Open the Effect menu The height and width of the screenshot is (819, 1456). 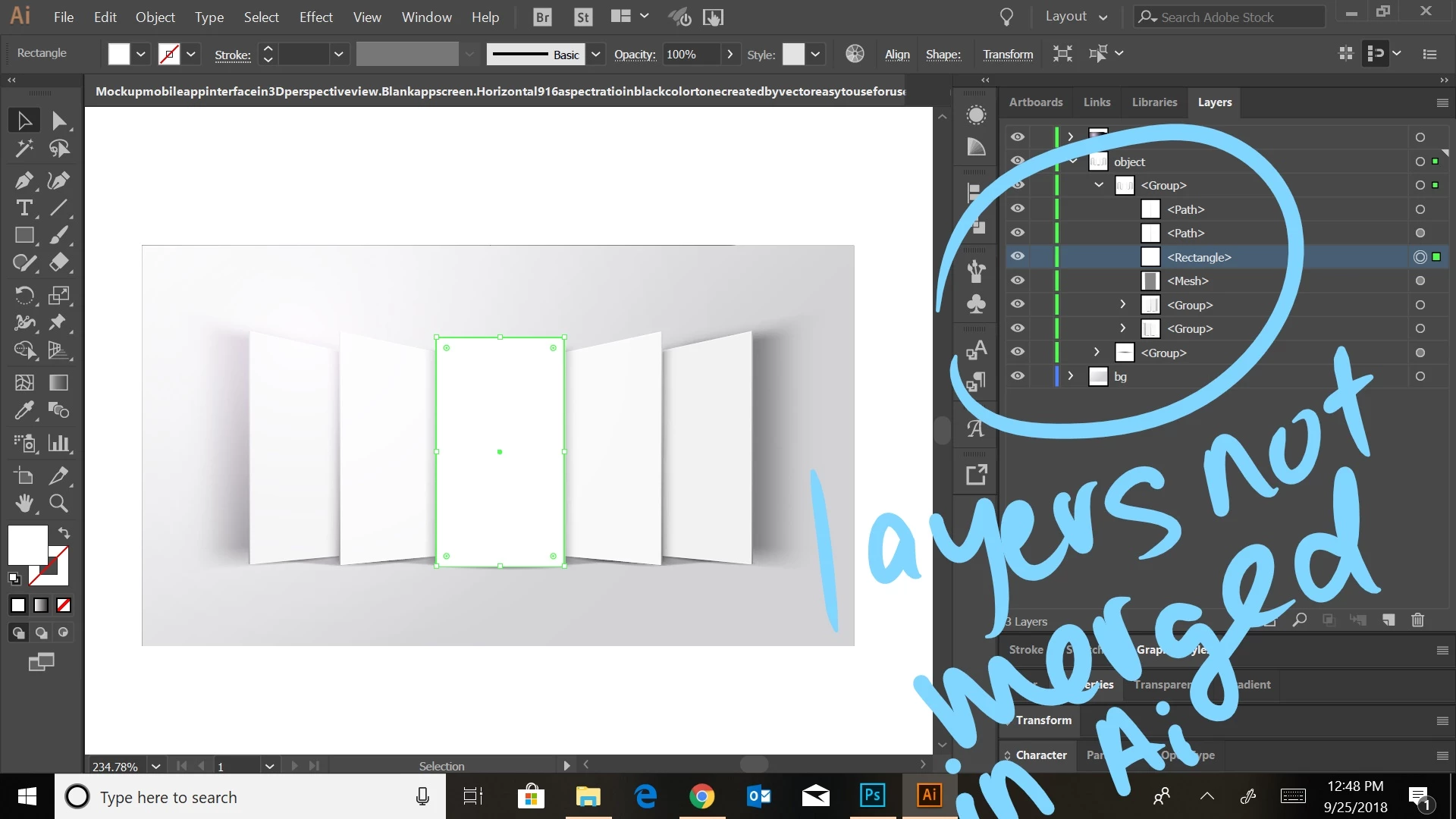[x=315, y=17]
